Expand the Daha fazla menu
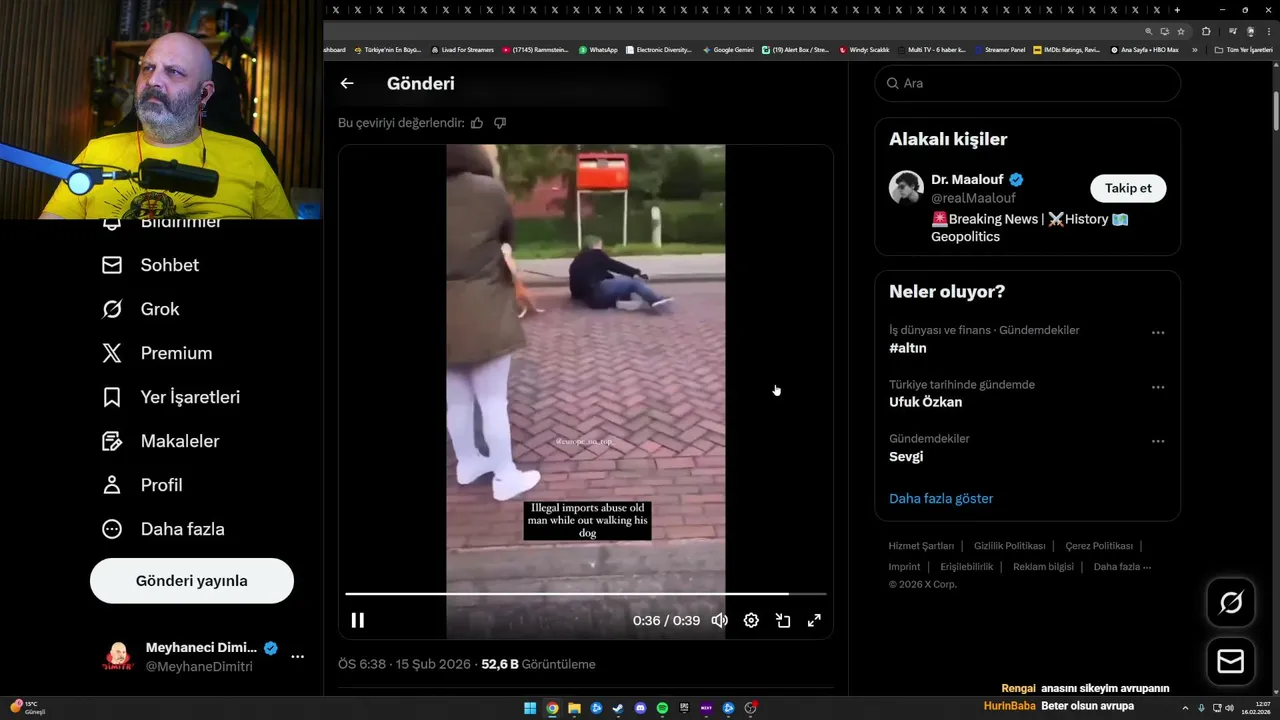The height and width of the screenshot is (720, 1280). click(163, 529)
